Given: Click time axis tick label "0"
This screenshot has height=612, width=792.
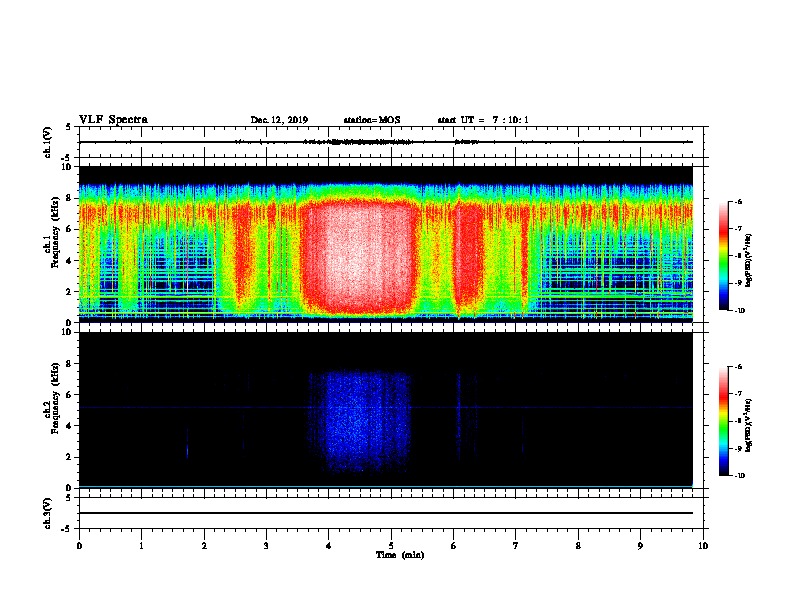Looking at the screenshot, I should pos(79,546).
